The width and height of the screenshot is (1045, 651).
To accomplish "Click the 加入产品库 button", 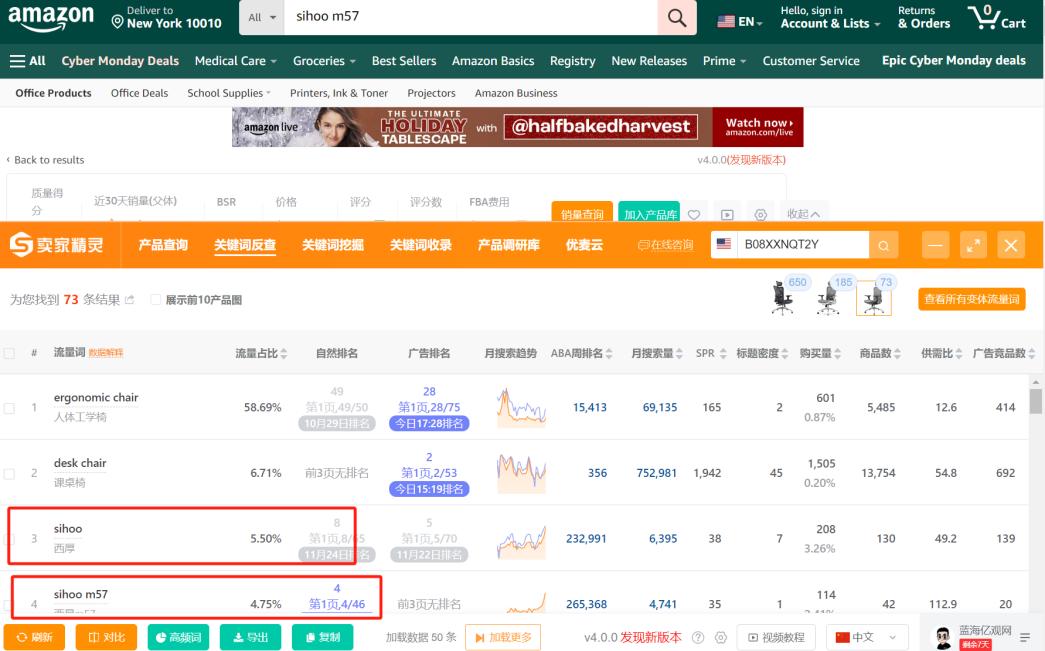I will pyautogui.click(x=649, y=213).
